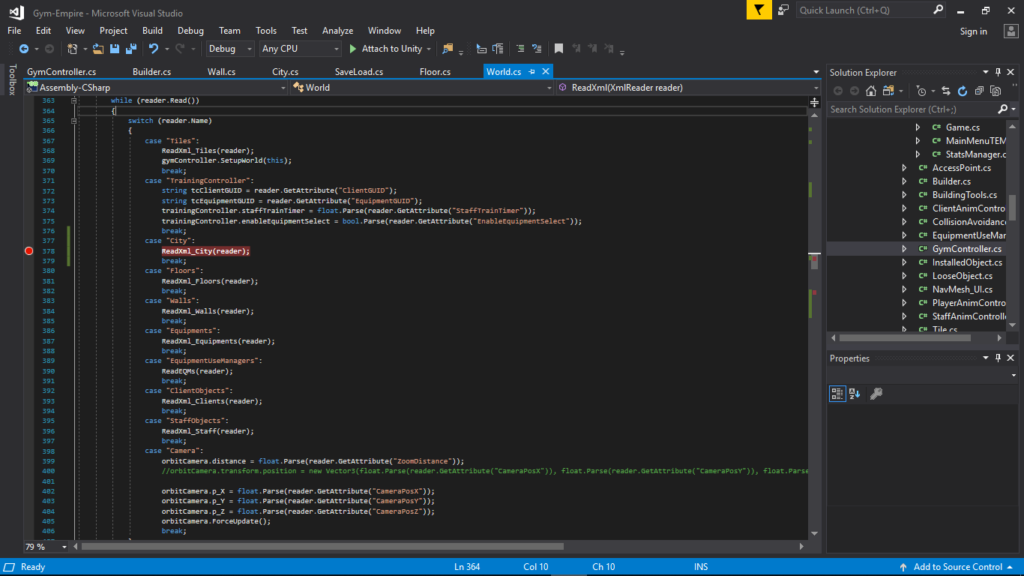Open the Debug configuration dropdown
1024x576 pixels.
(x=229, y=48)
